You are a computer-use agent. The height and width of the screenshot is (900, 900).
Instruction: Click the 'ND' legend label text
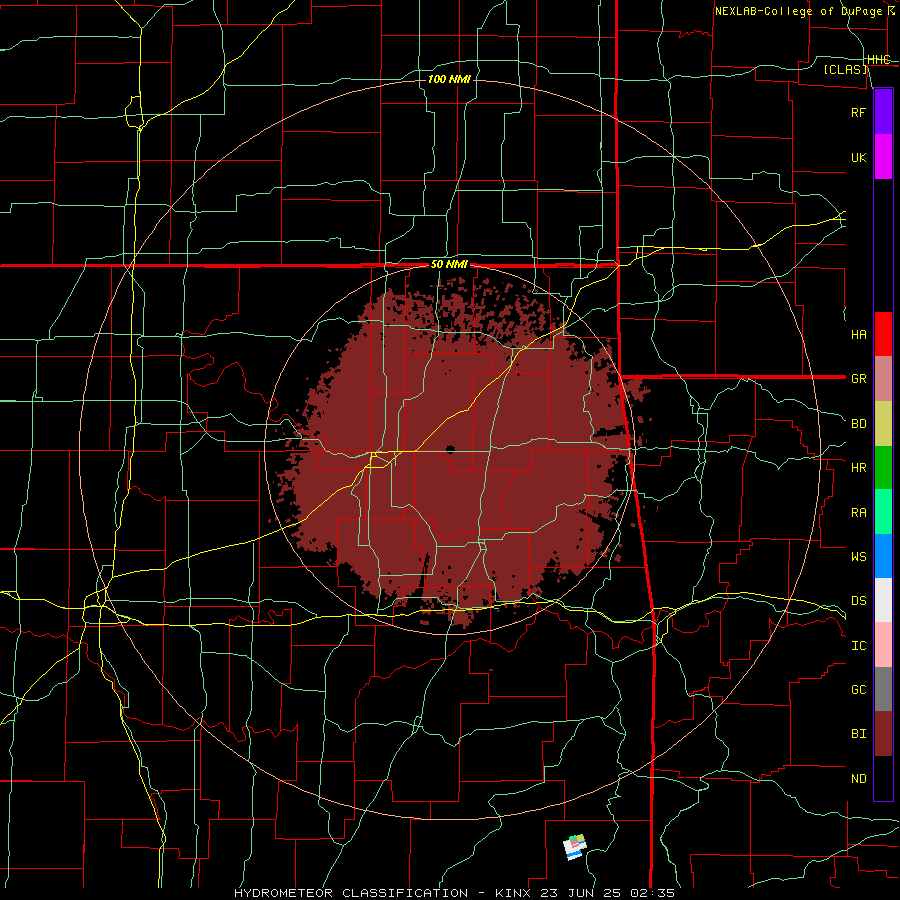tap(858, 779)
